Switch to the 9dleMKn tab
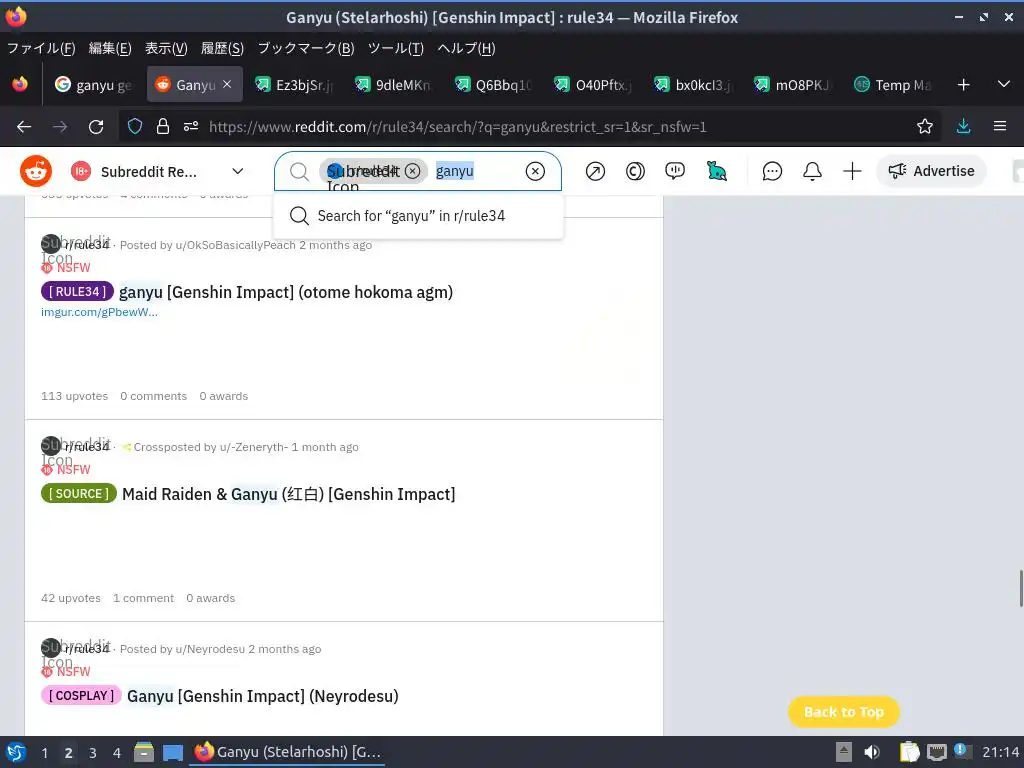Viewport: 1024px width, 768px height. point(394,85)
